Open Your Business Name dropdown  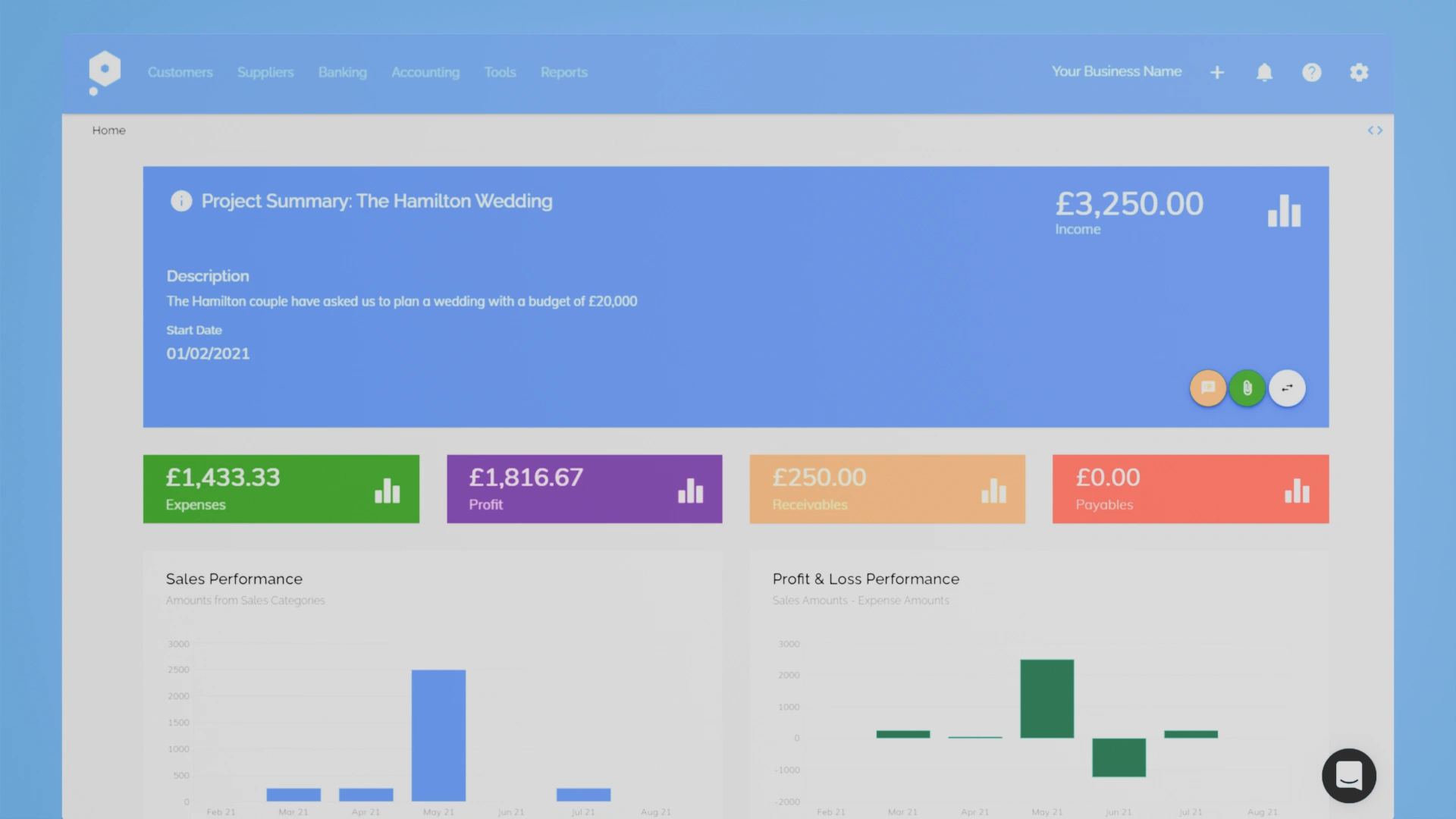(x=1116, y=71)
